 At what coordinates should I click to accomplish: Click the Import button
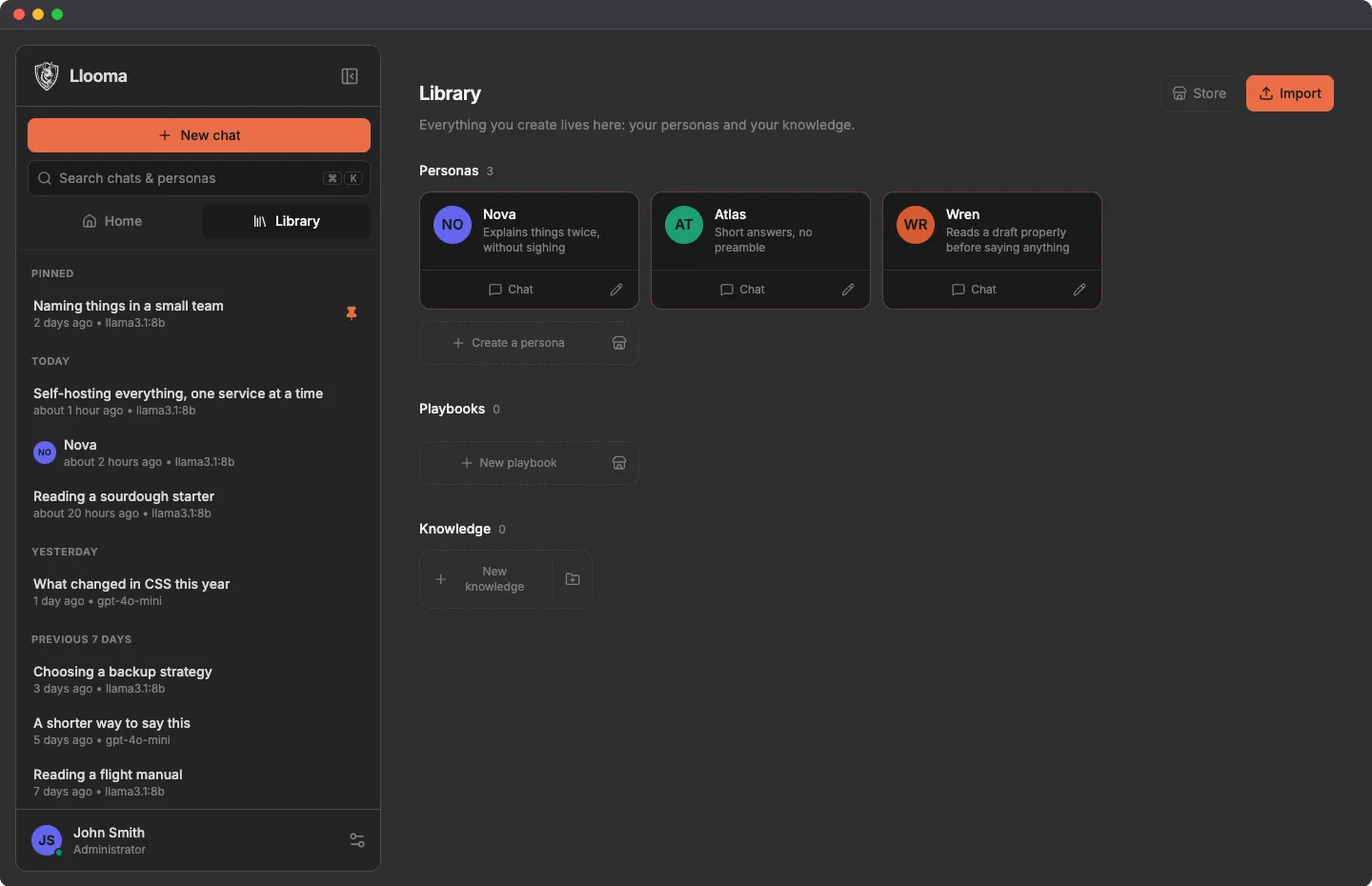tap(1290, 93)
